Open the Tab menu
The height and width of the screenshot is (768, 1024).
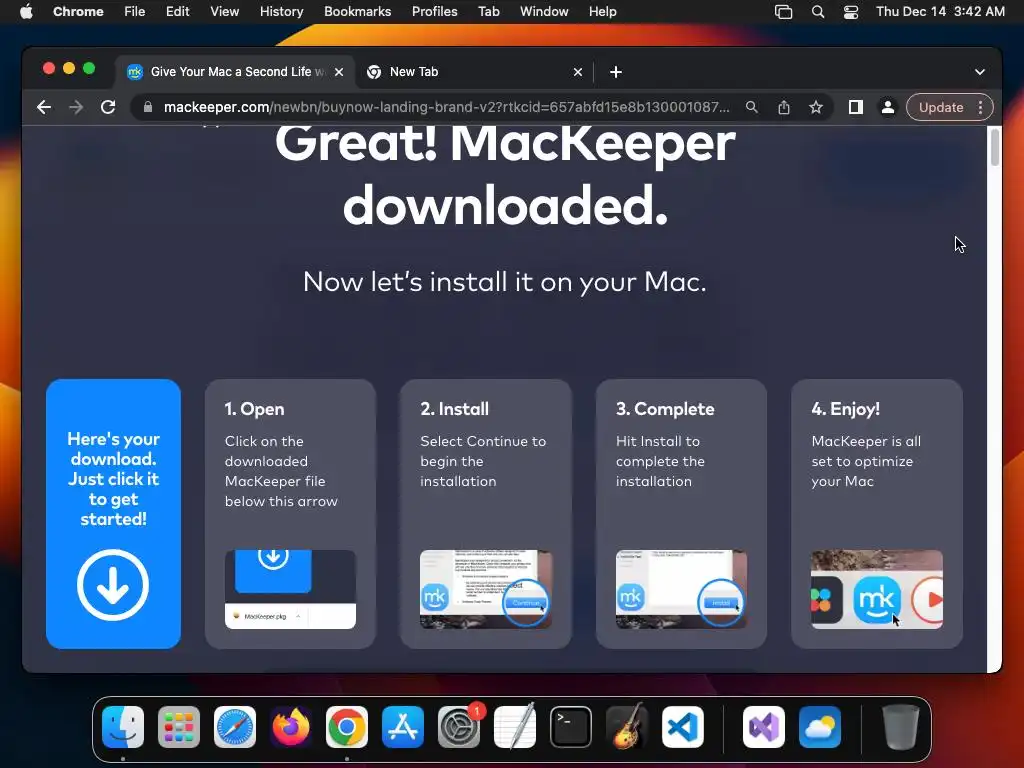click(x=488, y=11)
